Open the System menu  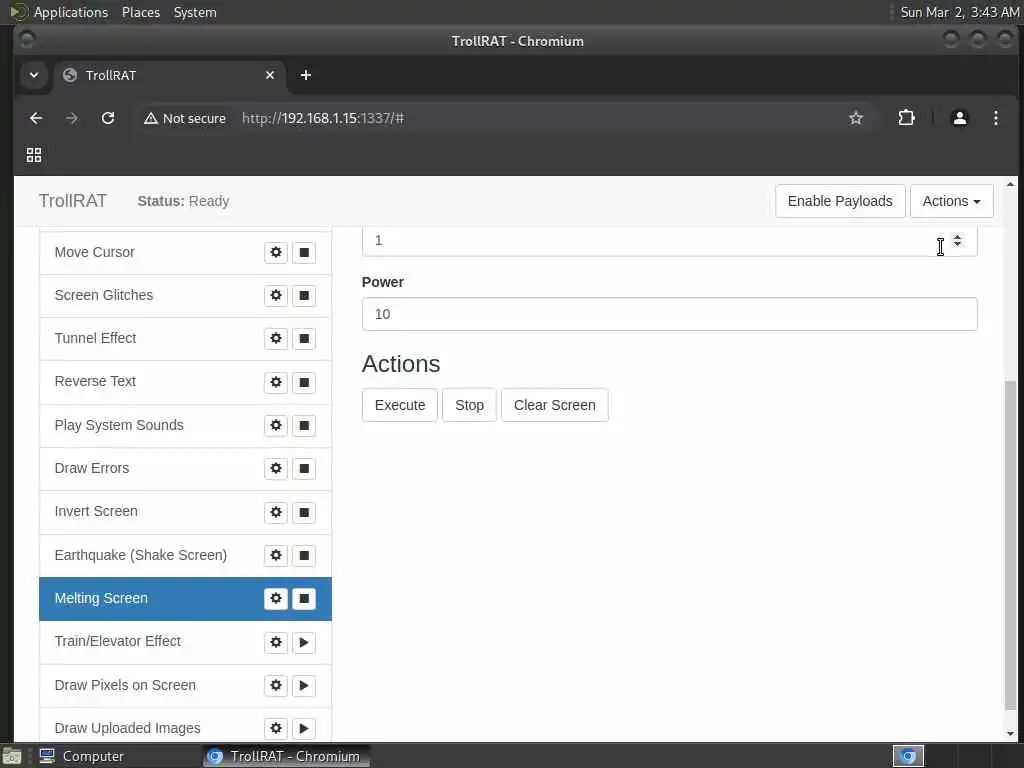pyautogui.click(x=195, y=12)
